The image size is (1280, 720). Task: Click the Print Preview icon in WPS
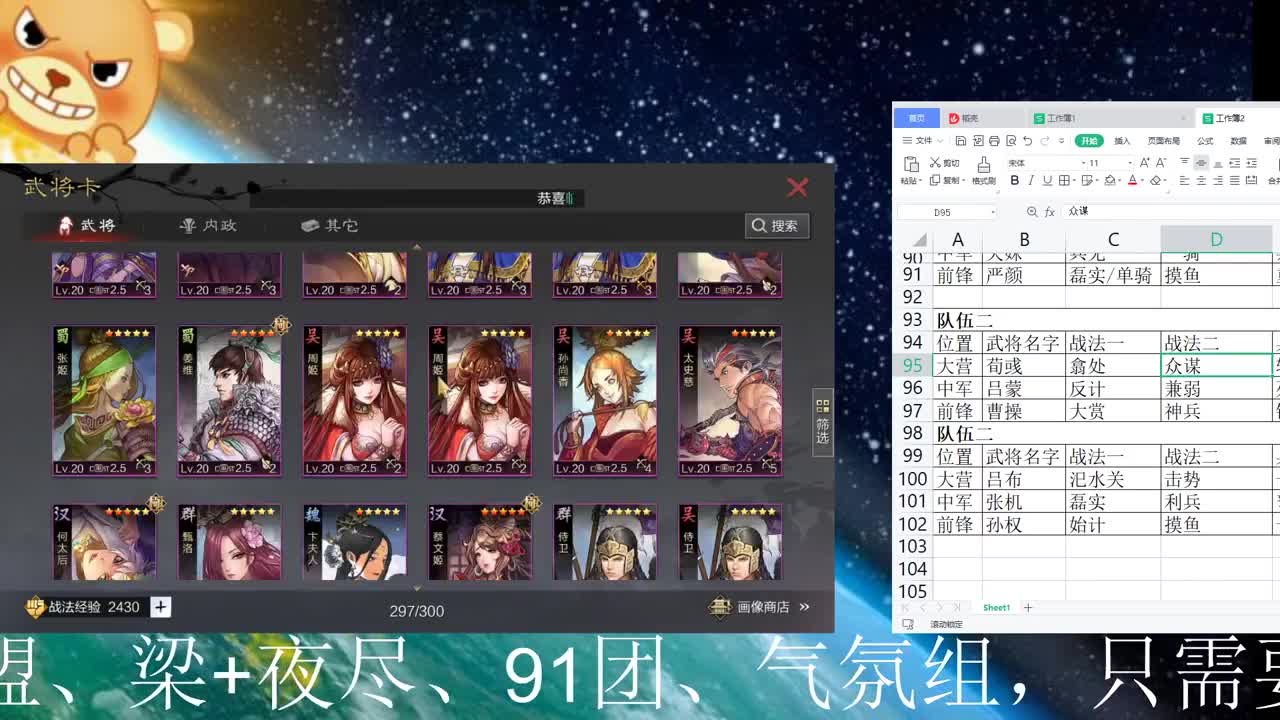click(x=1011, y=141)
